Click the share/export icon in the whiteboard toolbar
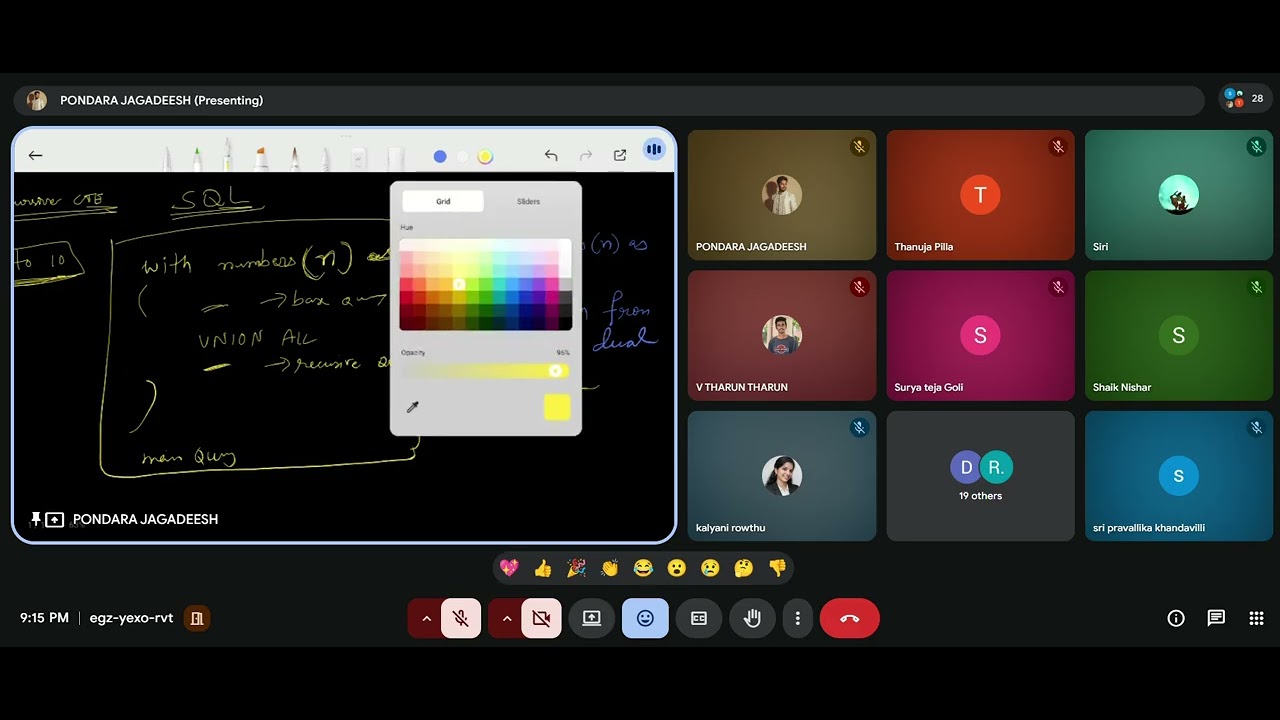 click(620, 155)
